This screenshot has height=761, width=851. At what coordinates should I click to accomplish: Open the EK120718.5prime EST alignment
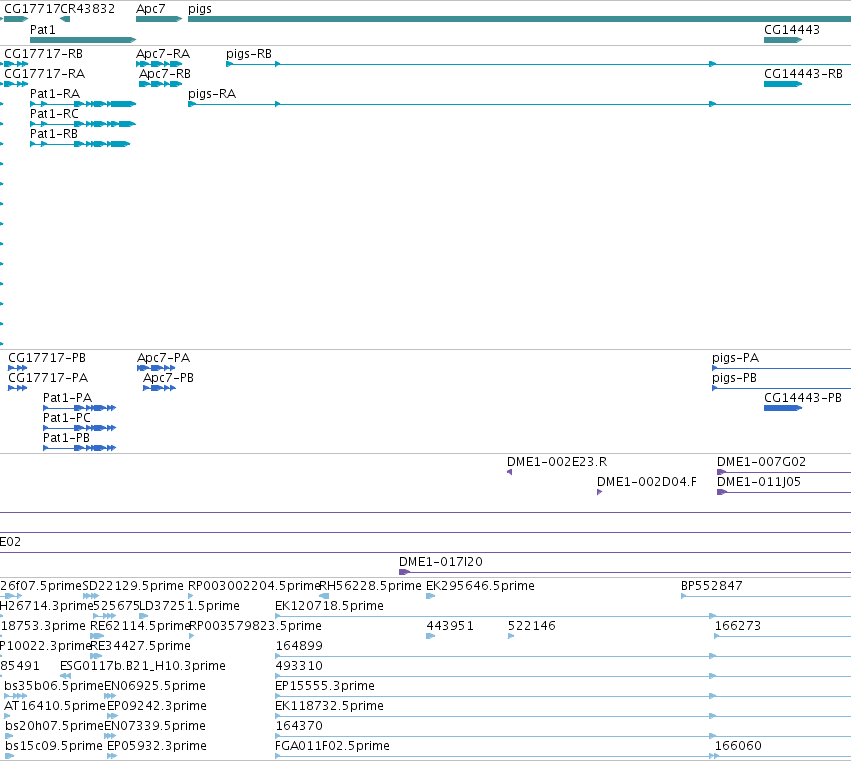click(563, 616)
